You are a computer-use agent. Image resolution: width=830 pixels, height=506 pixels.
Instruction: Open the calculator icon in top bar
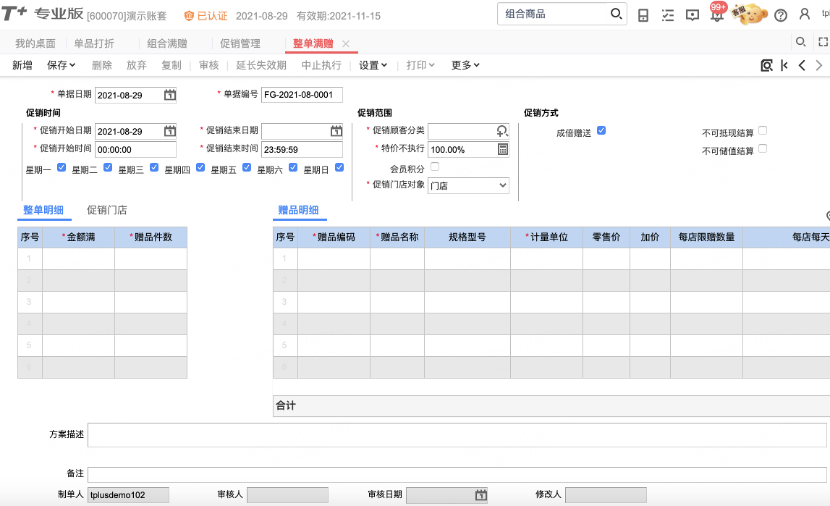pyautogui.click(x=643, y=15)
